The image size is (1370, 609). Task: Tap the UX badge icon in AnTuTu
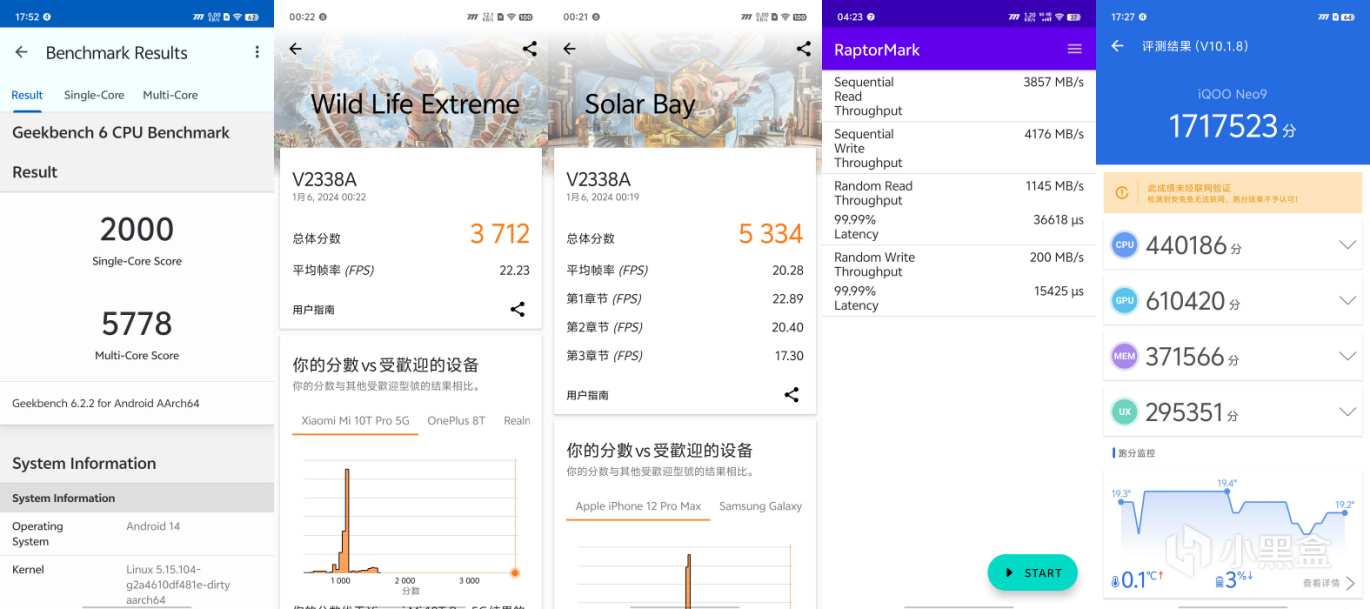pyautogui.click(x=1125, y=412)
